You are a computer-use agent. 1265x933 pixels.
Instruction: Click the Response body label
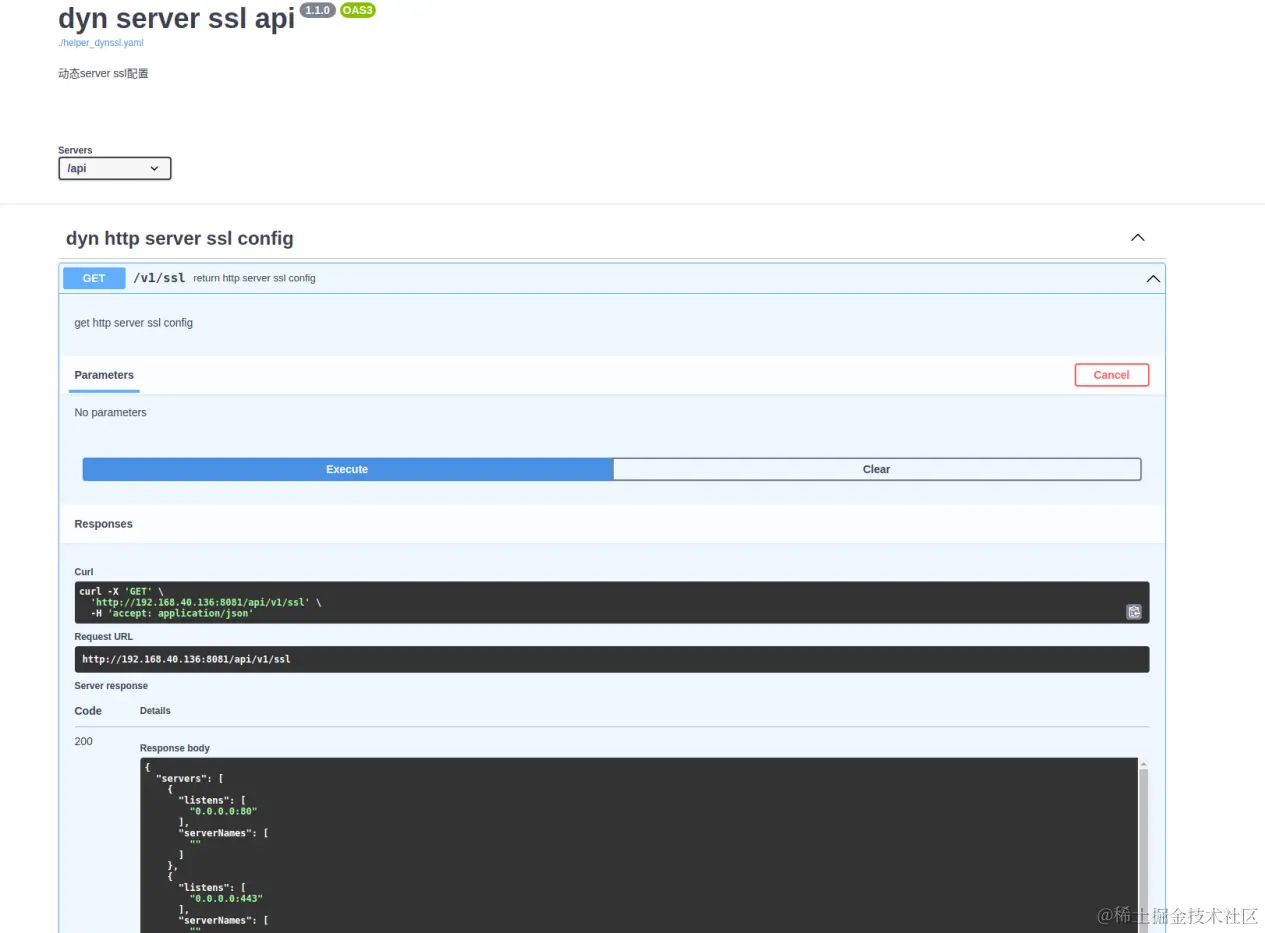pyautogui.click(x=175, y=748)
